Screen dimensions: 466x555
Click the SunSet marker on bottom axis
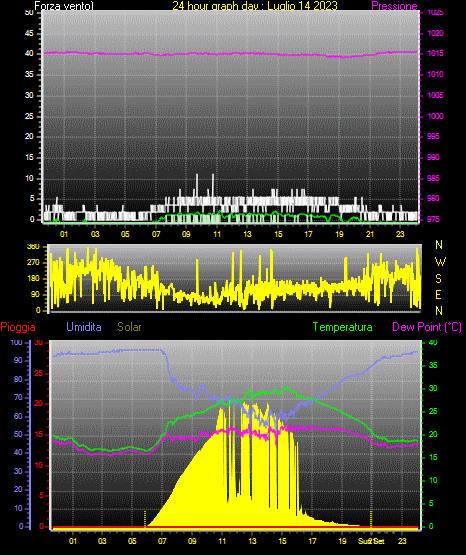click(x=371, y=541)
